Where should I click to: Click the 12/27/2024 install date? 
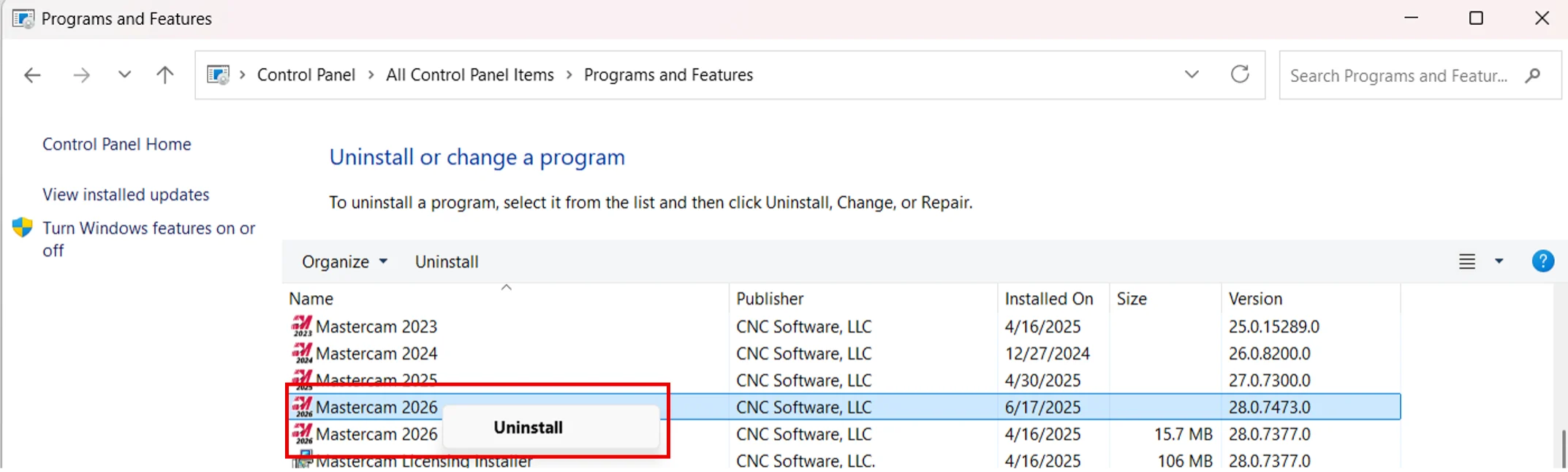1047,353
